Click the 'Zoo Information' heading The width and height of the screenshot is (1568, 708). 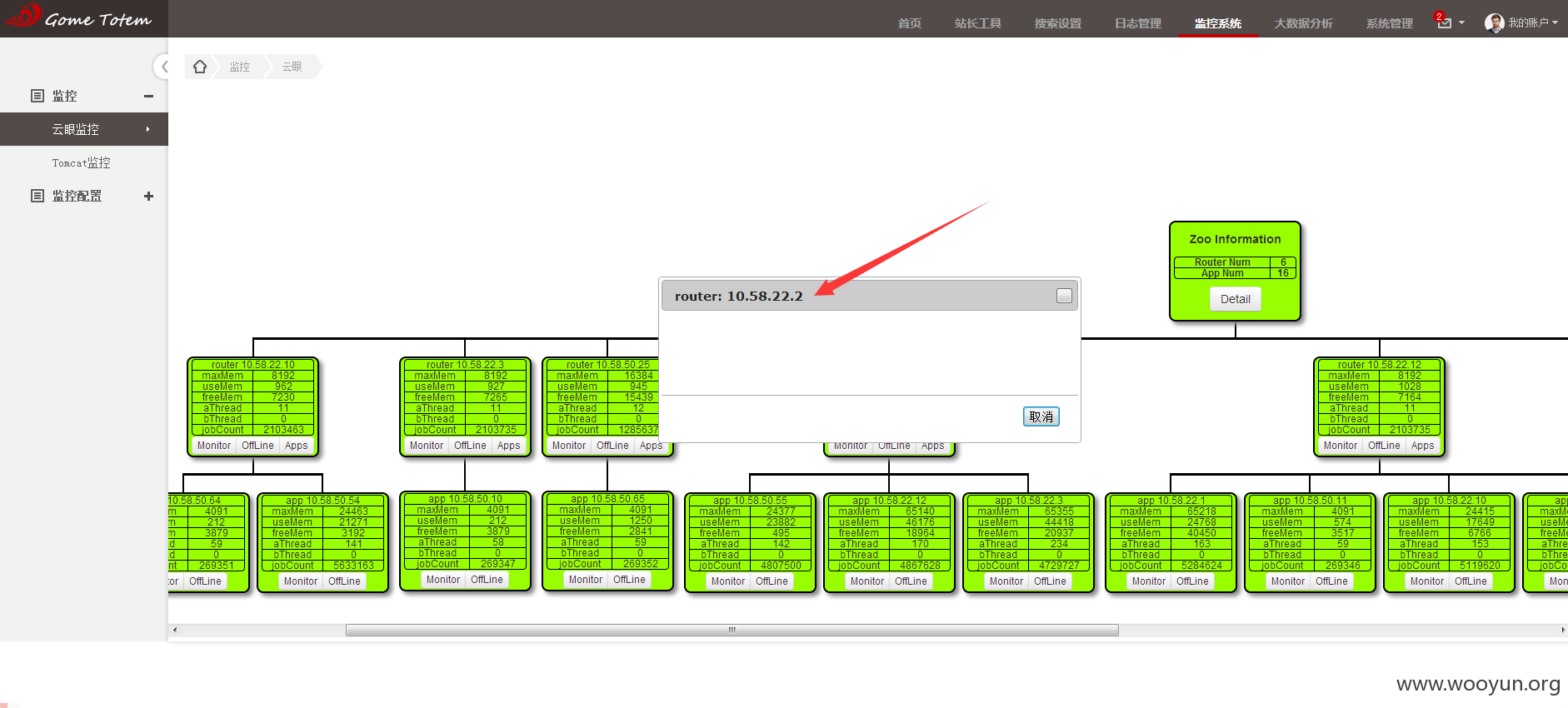[1235, 239]
